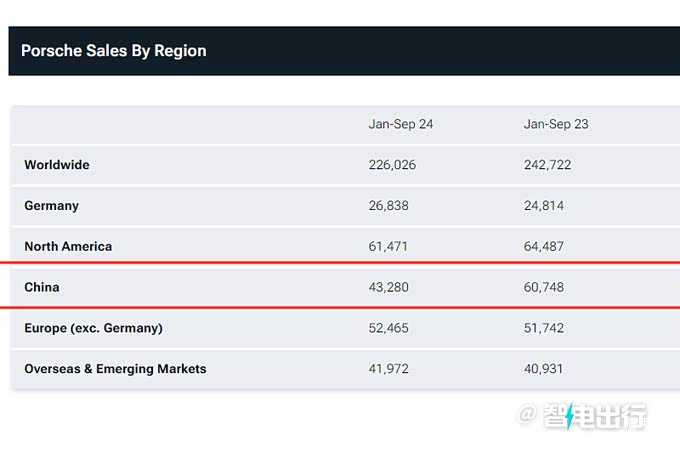This screenshot has height=453, width=680.
Task: Select the Overseas & Emerging Markets label
Action: pos(115,369)
